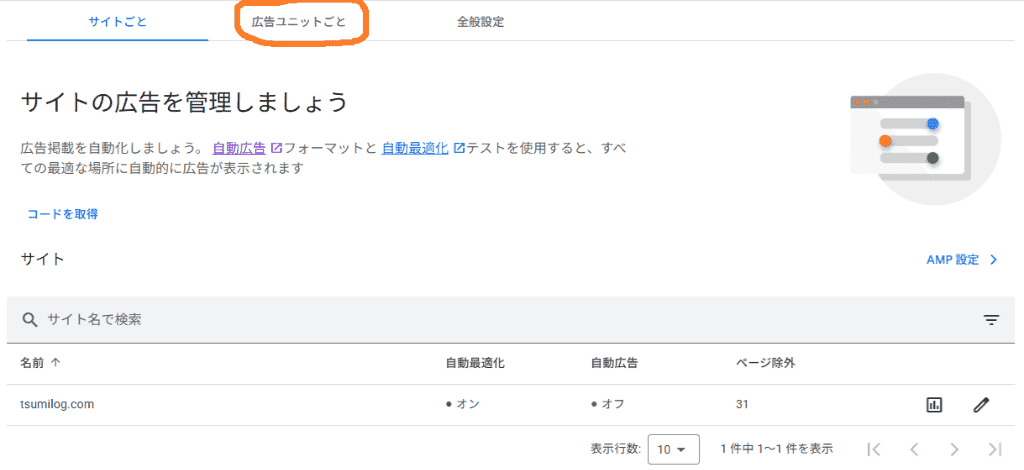
Task: Expand AMP 設定 via its chevron
Action: [x=993, y=260]
